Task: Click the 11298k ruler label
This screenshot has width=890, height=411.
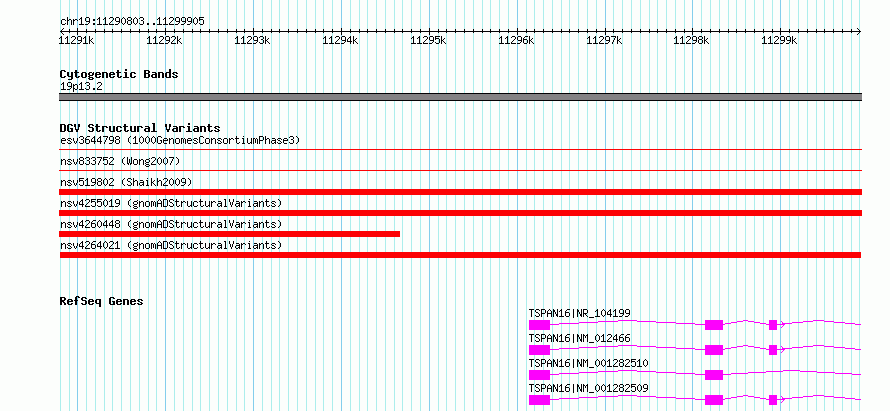Action: 691,40
